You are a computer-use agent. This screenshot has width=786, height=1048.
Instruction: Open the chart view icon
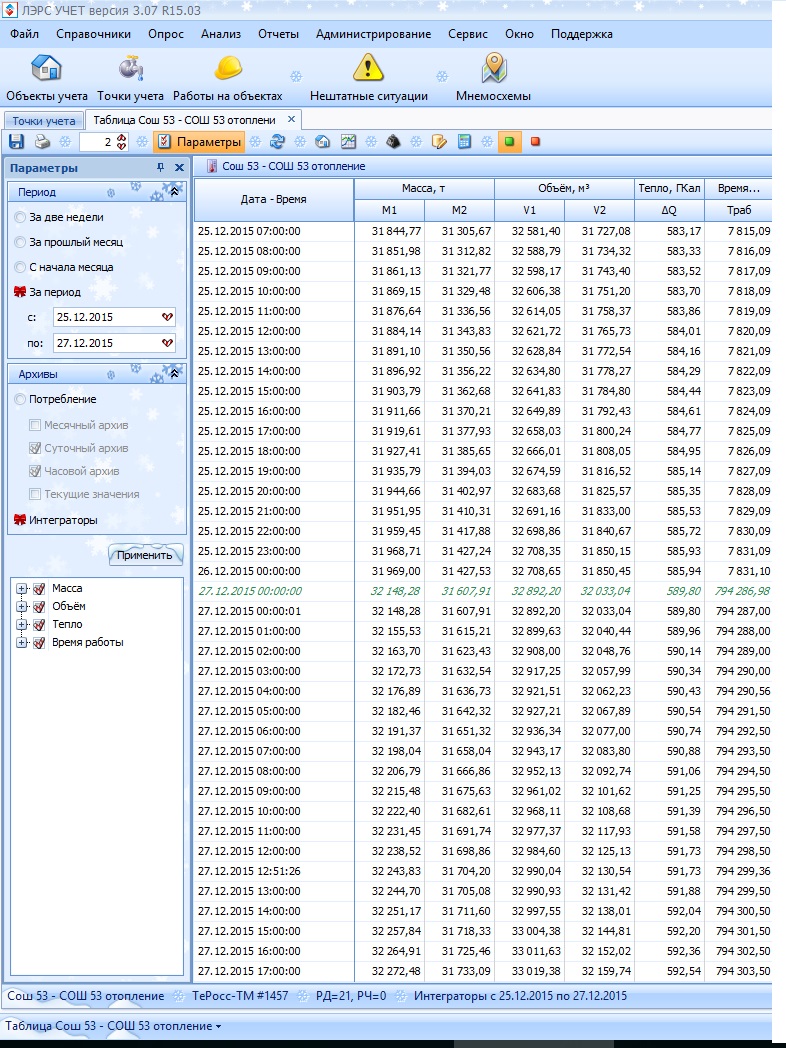coord(348,142)
